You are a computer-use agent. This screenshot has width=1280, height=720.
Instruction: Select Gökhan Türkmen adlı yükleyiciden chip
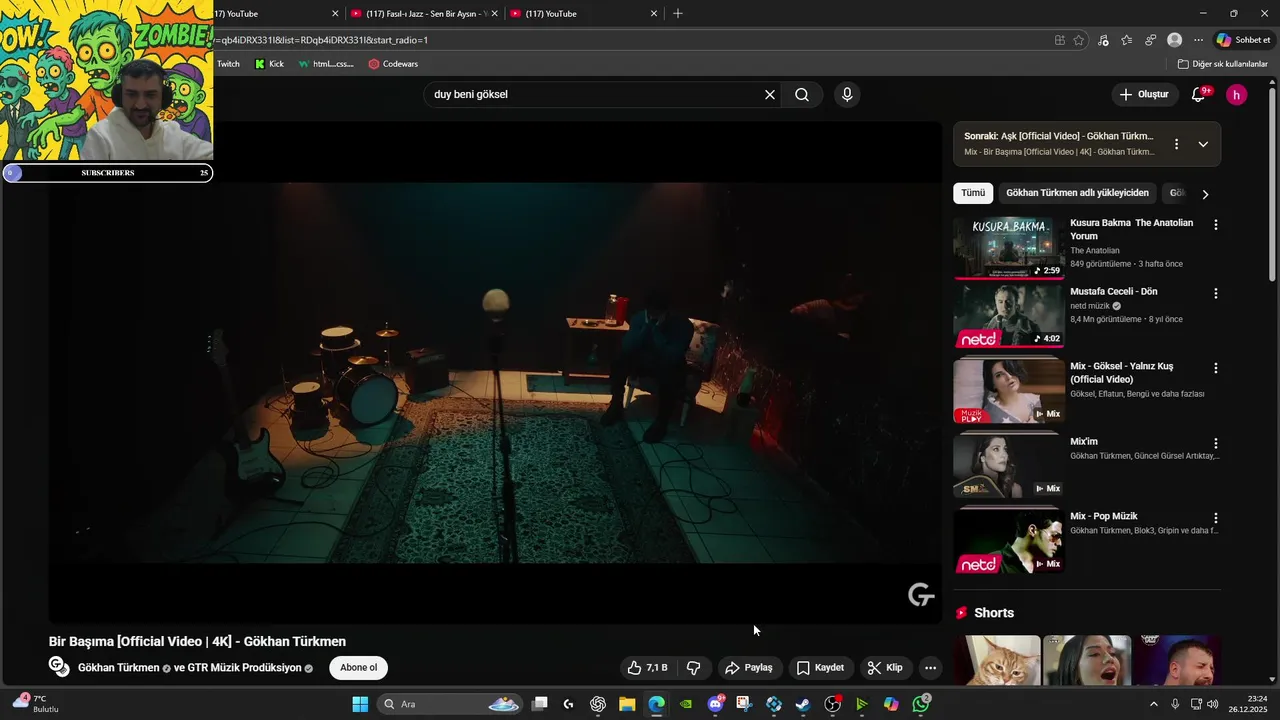pyautogui.click(x=1078, y=193)
